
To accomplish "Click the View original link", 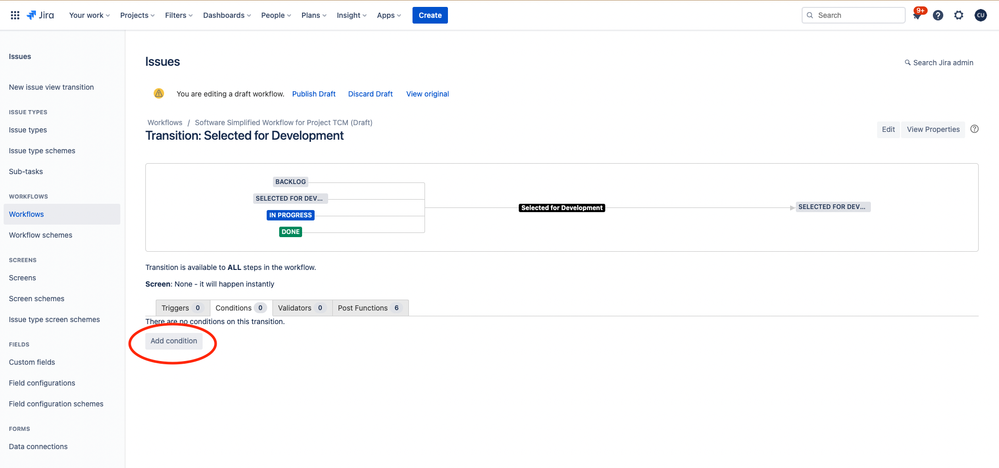I will click(x=428, y=94).
